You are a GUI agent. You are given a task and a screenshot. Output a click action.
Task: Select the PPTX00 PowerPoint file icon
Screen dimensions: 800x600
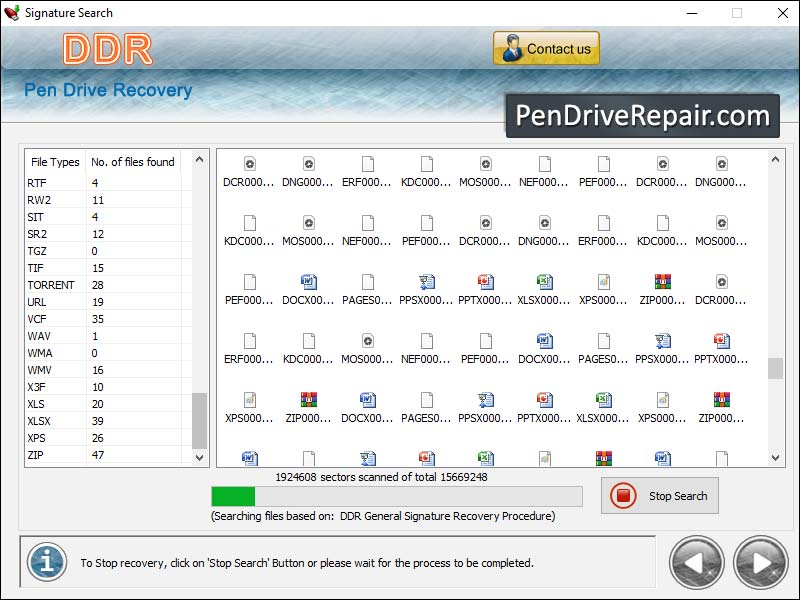pos(486,281)
